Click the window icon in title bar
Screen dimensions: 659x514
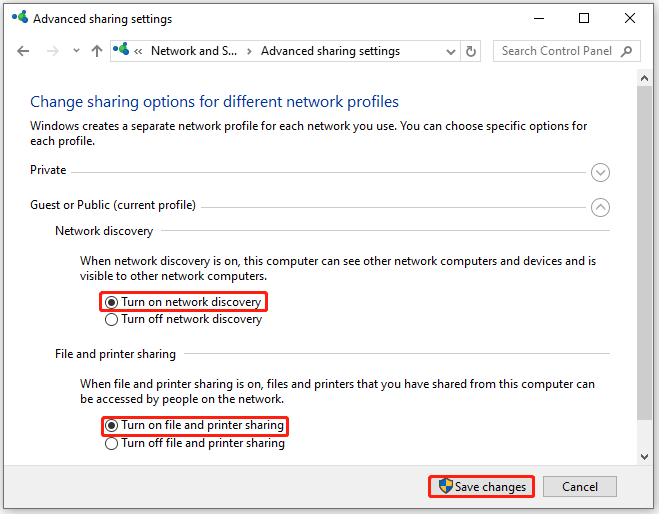coord(18,18)
